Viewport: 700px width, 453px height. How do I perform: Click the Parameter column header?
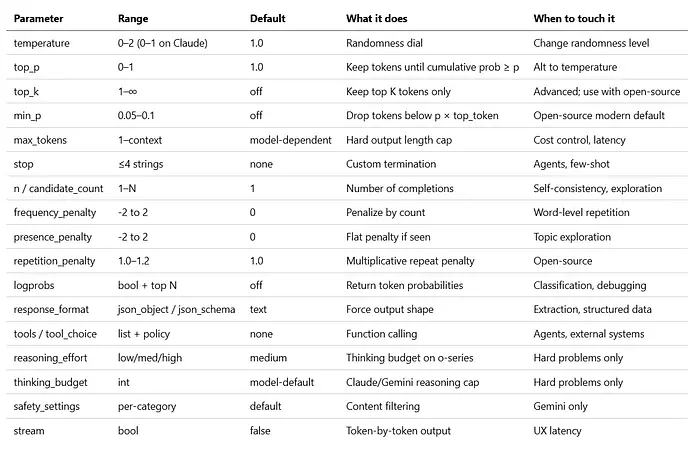point(40,19)
